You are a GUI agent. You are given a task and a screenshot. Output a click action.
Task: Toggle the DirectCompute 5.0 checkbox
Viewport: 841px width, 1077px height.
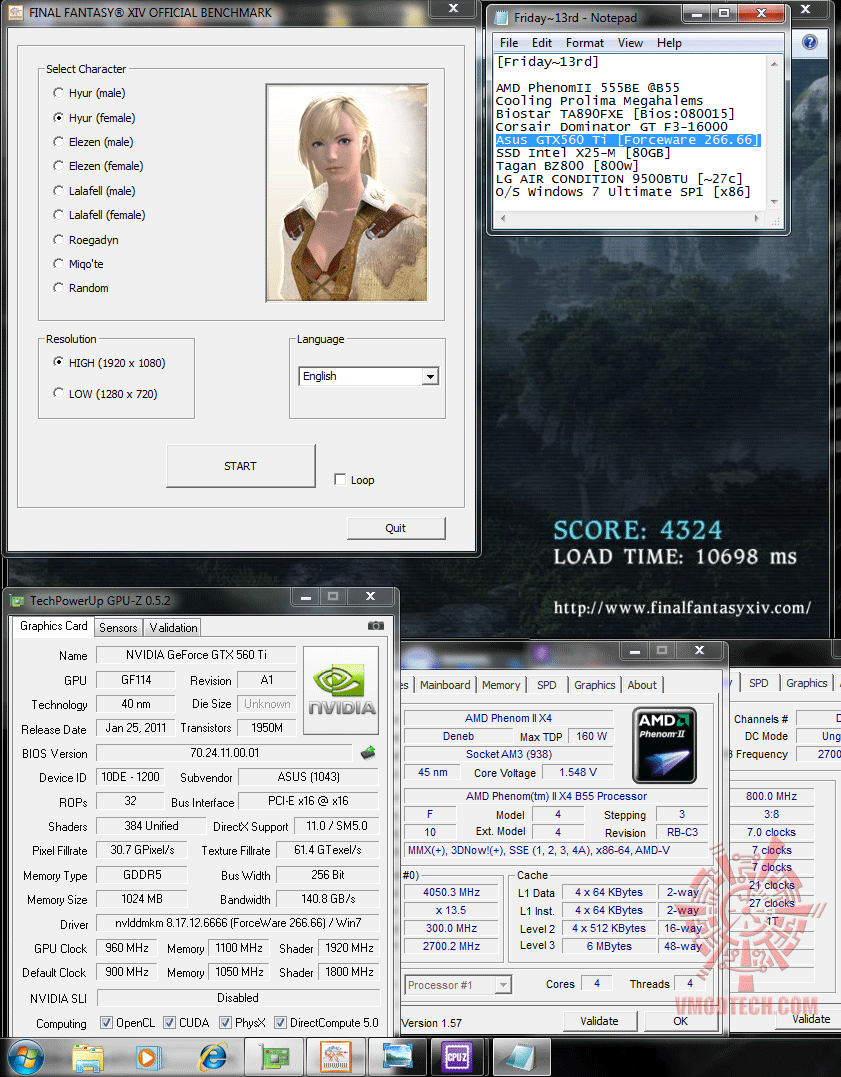coord(280,1022)
